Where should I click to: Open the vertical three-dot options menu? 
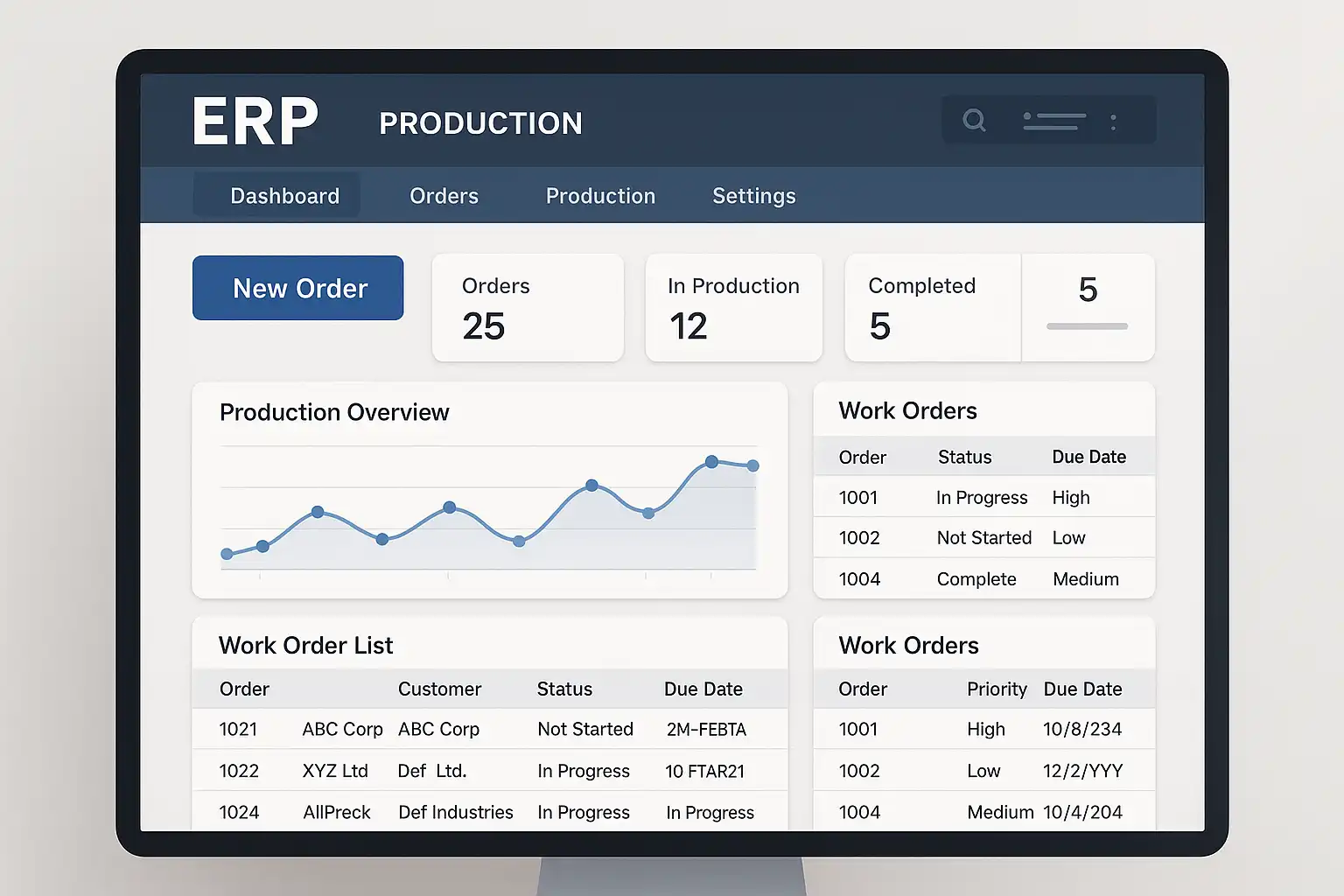[x=1113, y=122]
